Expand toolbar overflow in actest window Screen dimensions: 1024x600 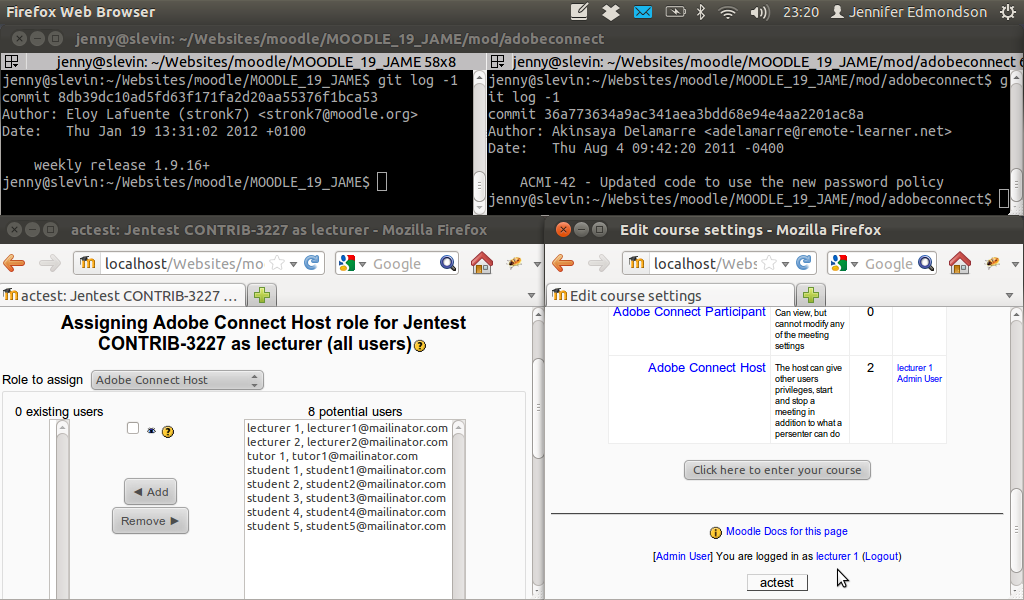coord(537,264)
